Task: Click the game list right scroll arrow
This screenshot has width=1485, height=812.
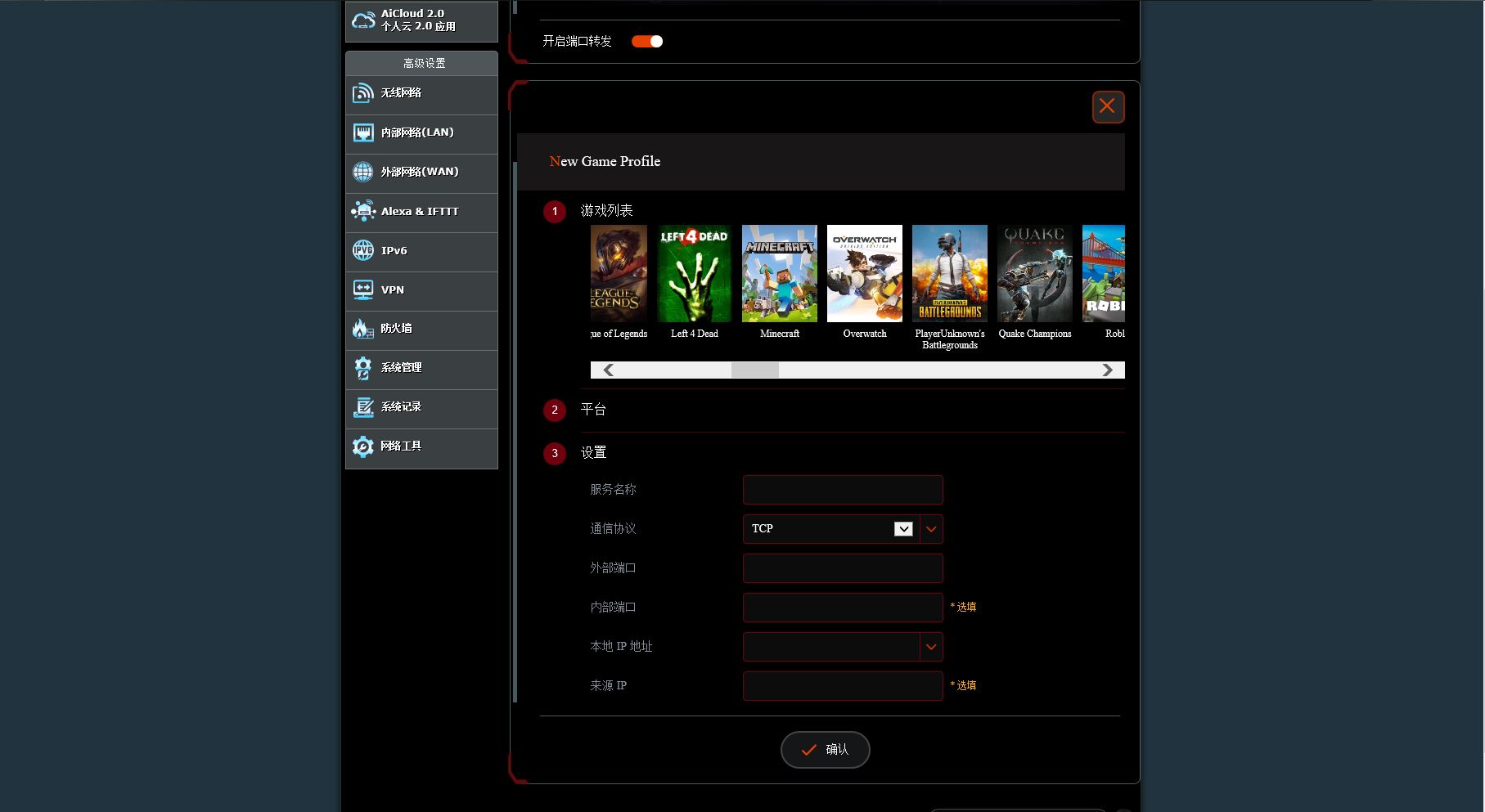Action: (1107, 370)
